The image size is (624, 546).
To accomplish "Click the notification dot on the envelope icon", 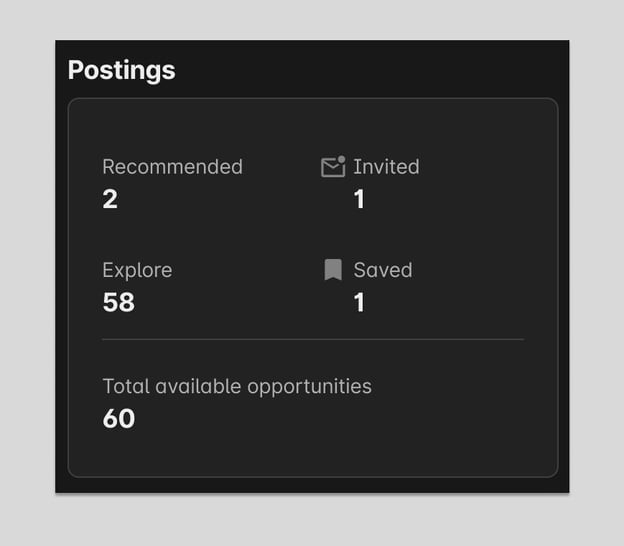I will (341, 159).
